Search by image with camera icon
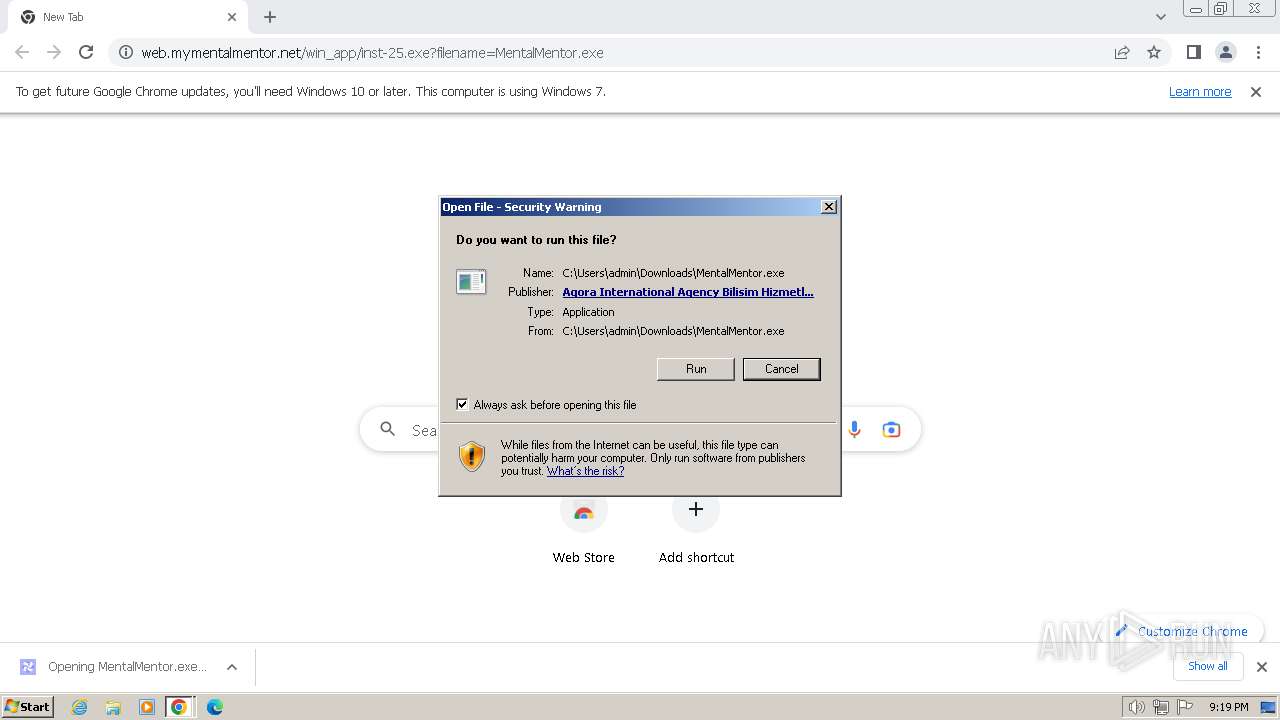Image resolution: width=1280 pixels, height=720 pixels. click(x=891, y=429)
